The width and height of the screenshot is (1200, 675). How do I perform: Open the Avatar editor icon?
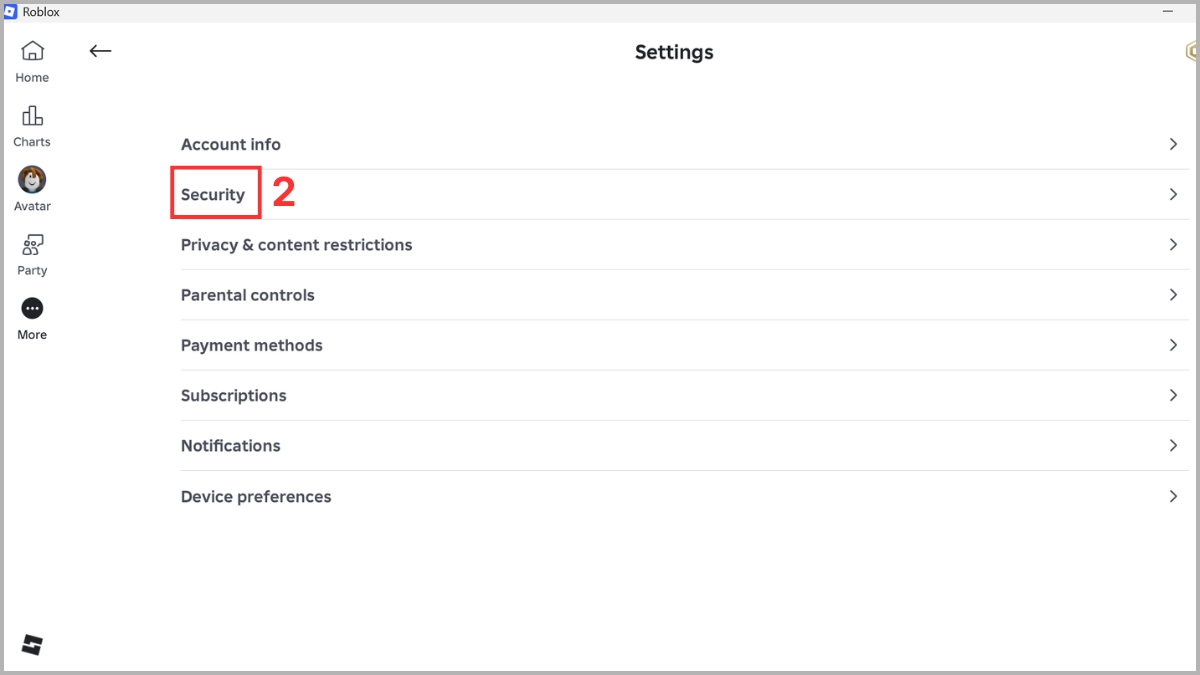tap(32, 180)
